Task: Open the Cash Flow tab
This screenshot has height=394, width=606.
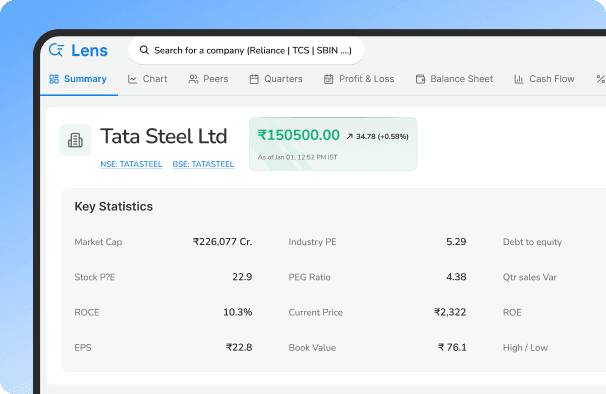Action: (x=544, y=79)
